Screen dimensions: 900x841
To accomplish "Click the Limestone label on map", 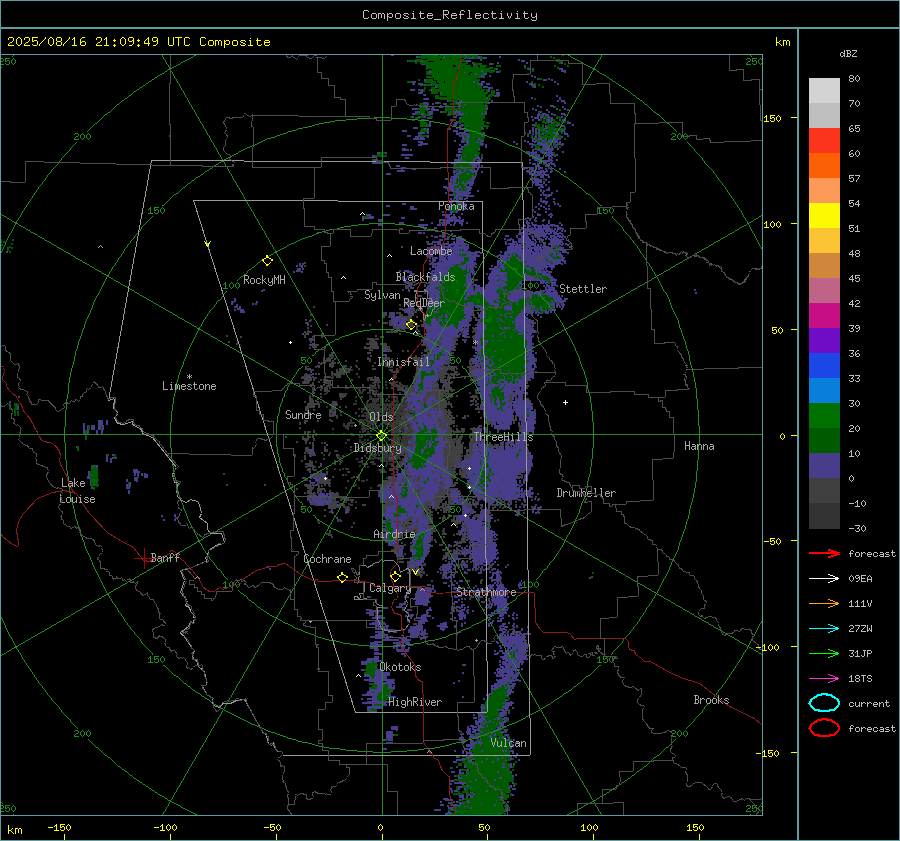I will click(x=189, y=386).
